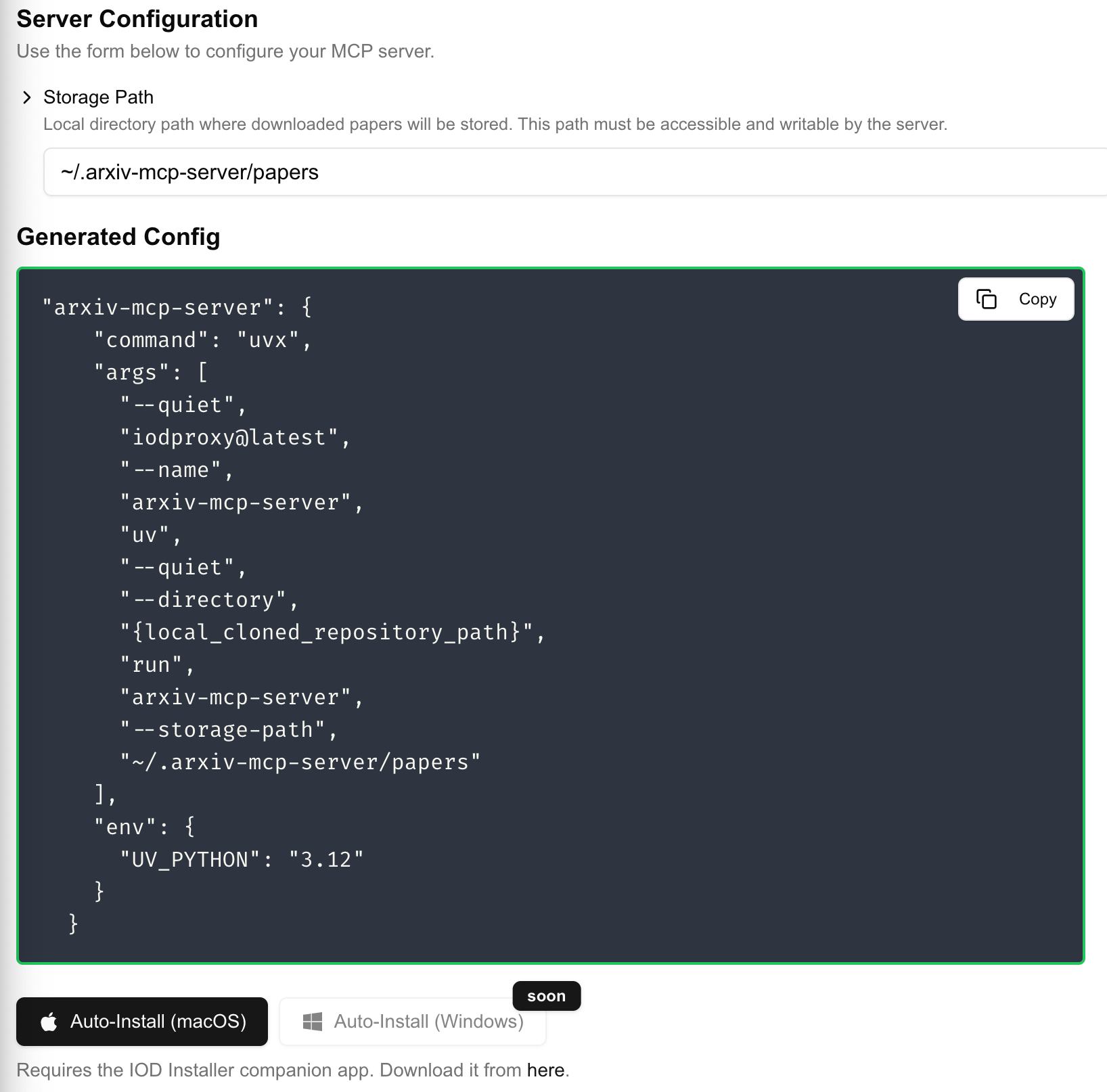Open the Storage Path details by clicking its label

point(98,97)
